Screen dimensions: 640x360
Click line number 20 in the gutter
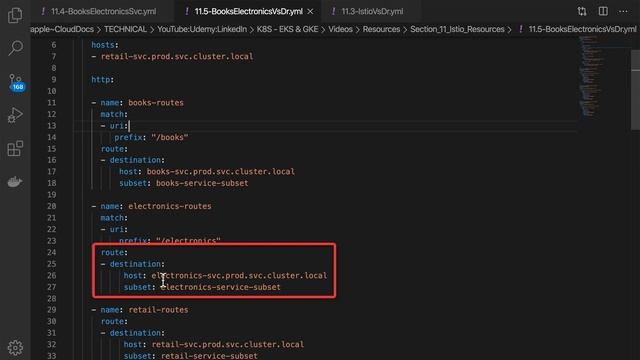51,207
